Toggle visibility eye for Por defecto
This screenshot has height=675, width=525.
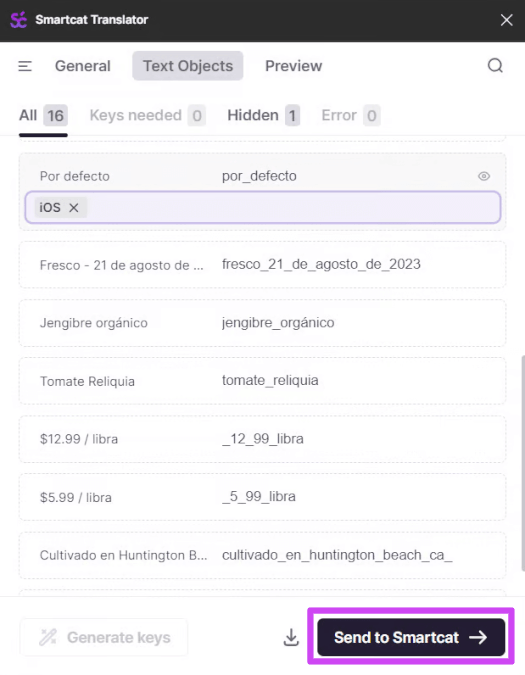point(484,176)
